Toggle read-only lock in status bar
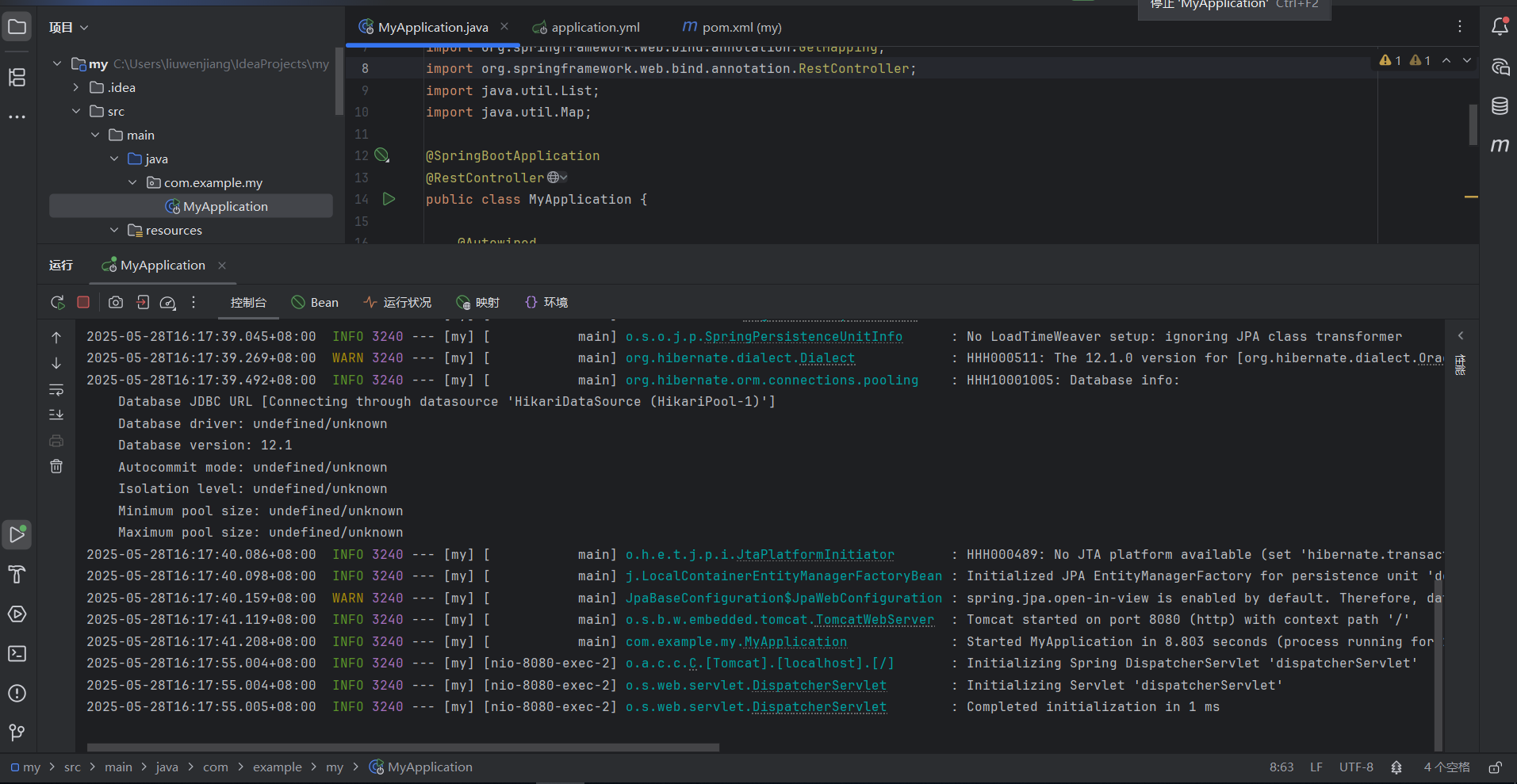1517x784 pixels. tap(1495, 767)
